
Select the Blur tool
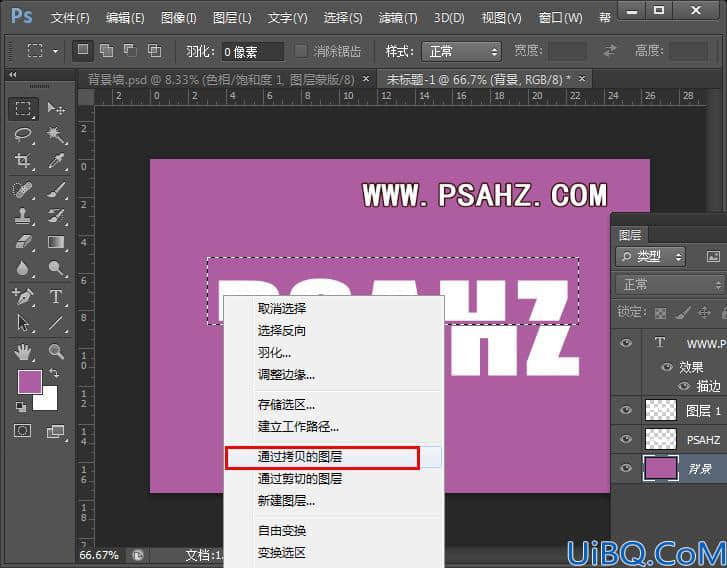tap(23, 268)
